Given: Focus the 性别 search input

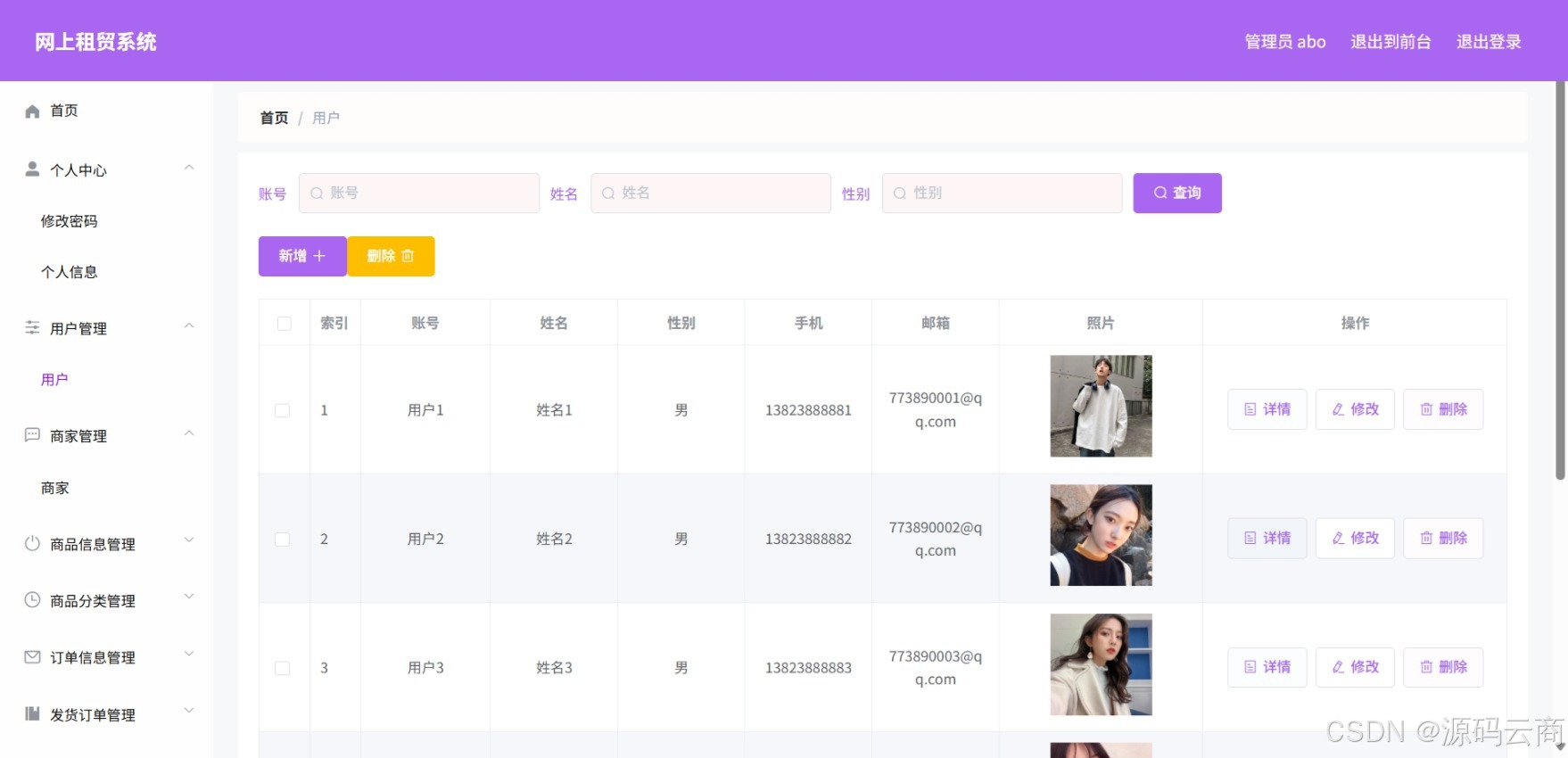Looking at the screenshot, I should click(1003, 193).
